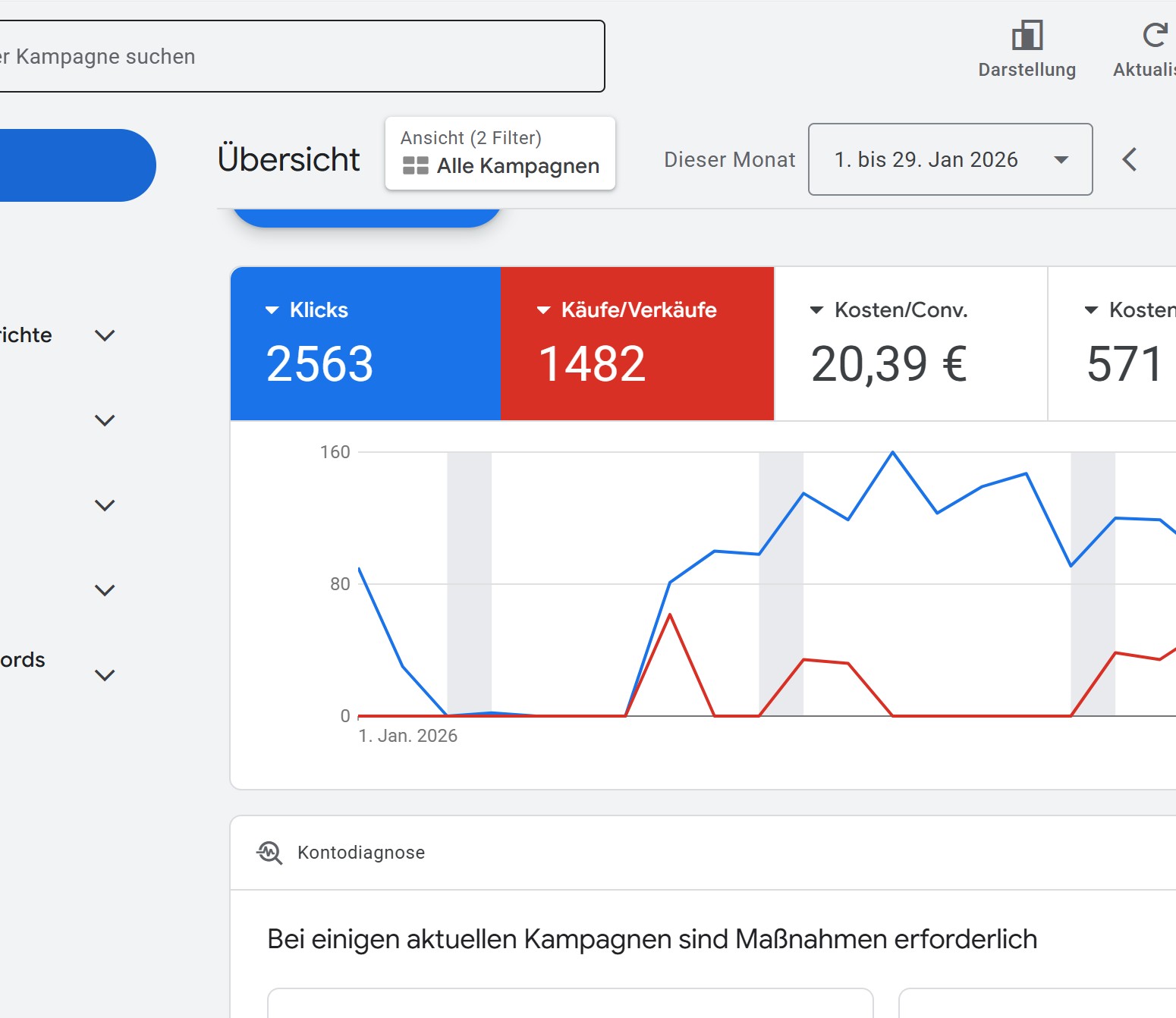This screenshot has height=1018, width=1176.
Task: Click the Darstellung chart icon
Action: pos(1027,36)
